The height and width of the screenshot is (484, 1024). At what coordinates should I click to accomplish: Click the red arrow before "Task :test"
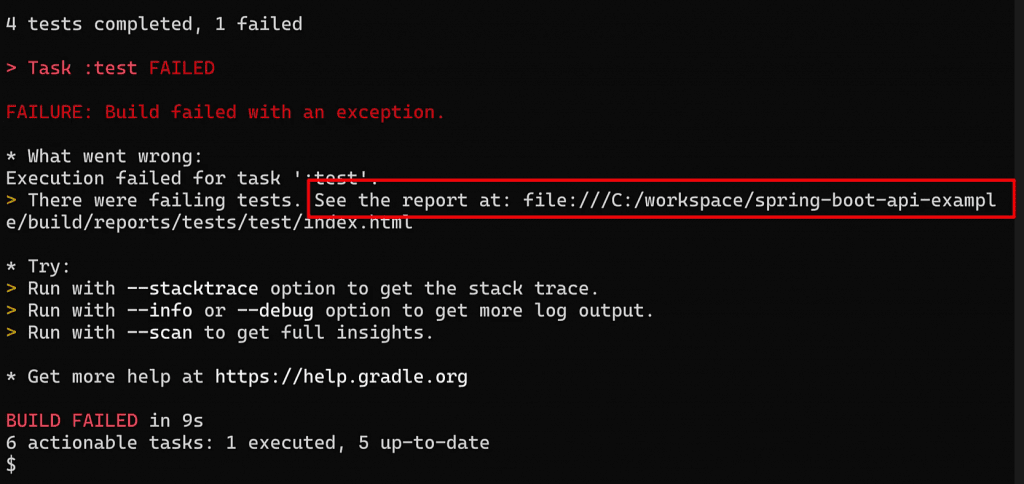(11, 68)
